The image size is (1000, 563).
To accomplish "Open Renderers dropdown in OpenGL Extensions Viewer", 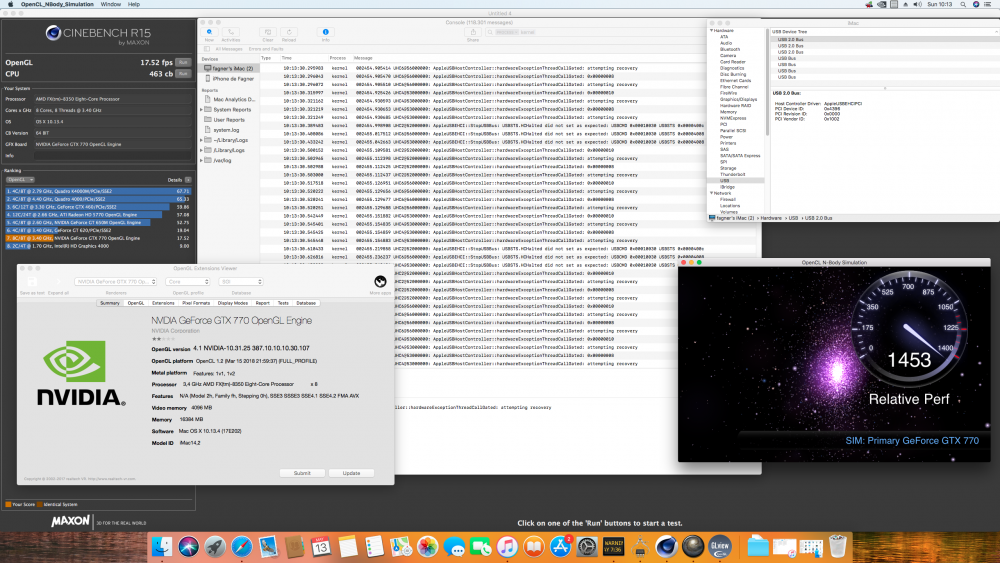I will click(115, 282).
